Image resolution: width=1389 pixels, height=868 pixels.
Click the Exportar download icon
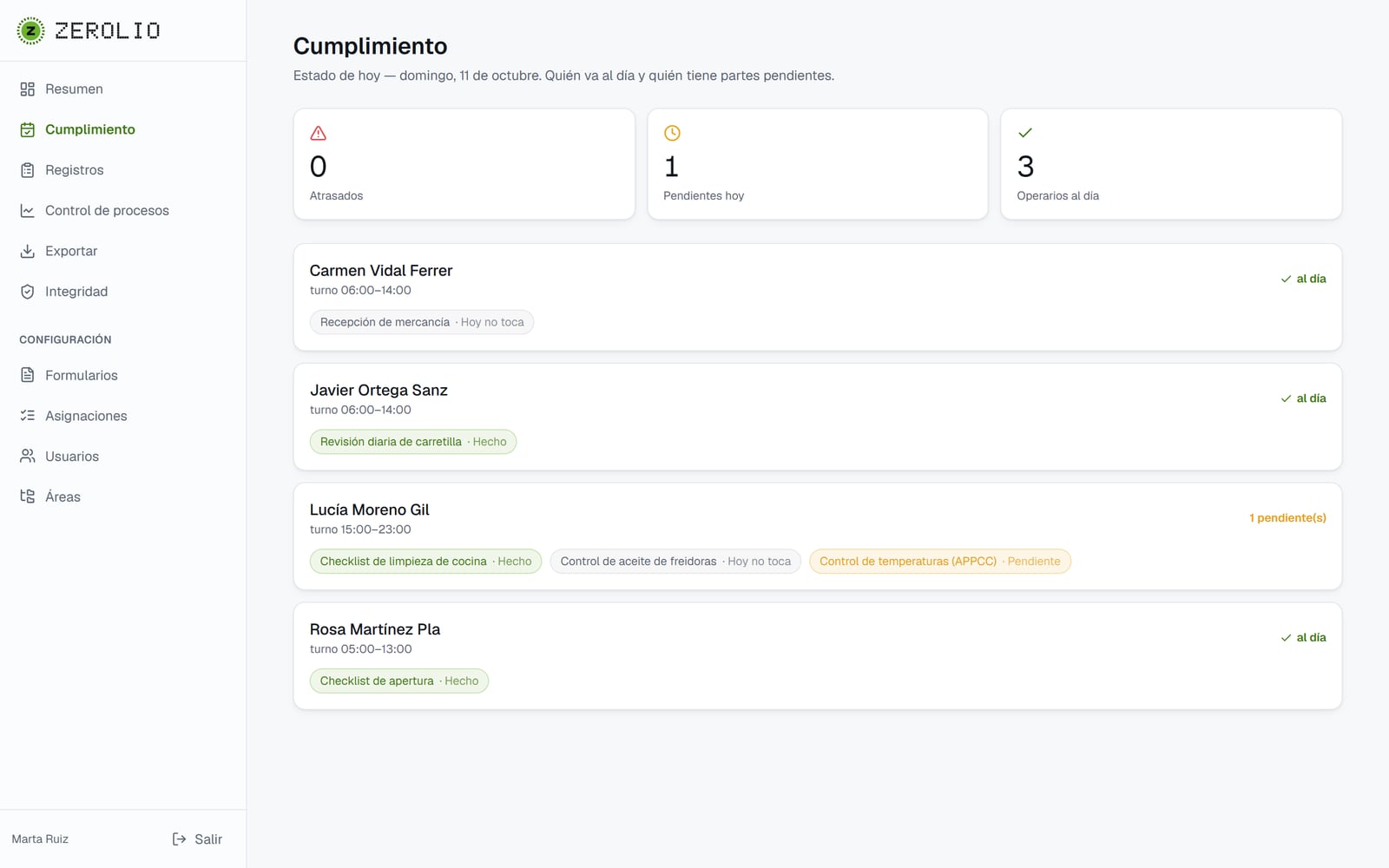pos(28,251)
